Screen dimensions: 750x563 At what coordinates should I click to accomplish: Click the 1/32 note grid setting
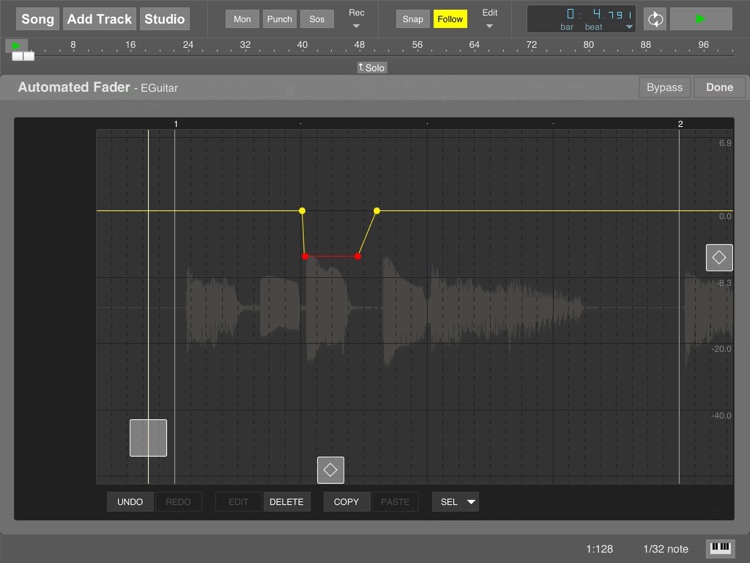coord(666,549)
